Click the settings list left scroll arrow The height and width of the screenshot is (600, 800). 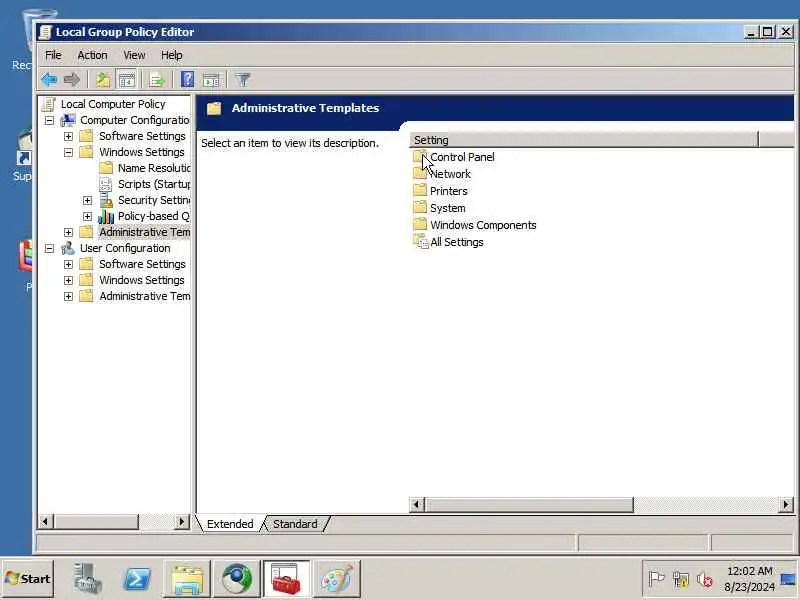click(x=417, y=505)
